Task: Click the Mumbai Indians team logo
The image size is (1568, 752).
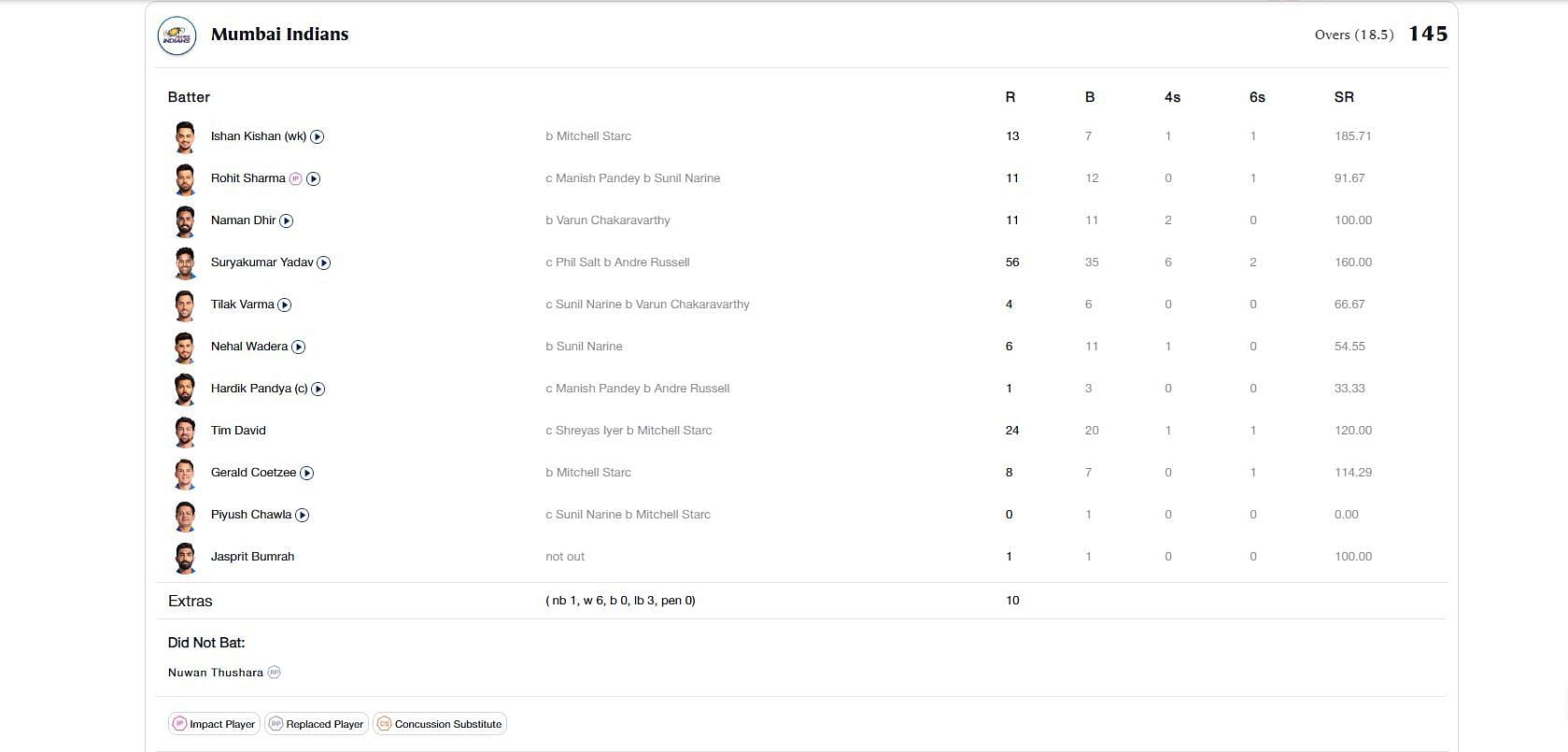Action: [177, 36]
